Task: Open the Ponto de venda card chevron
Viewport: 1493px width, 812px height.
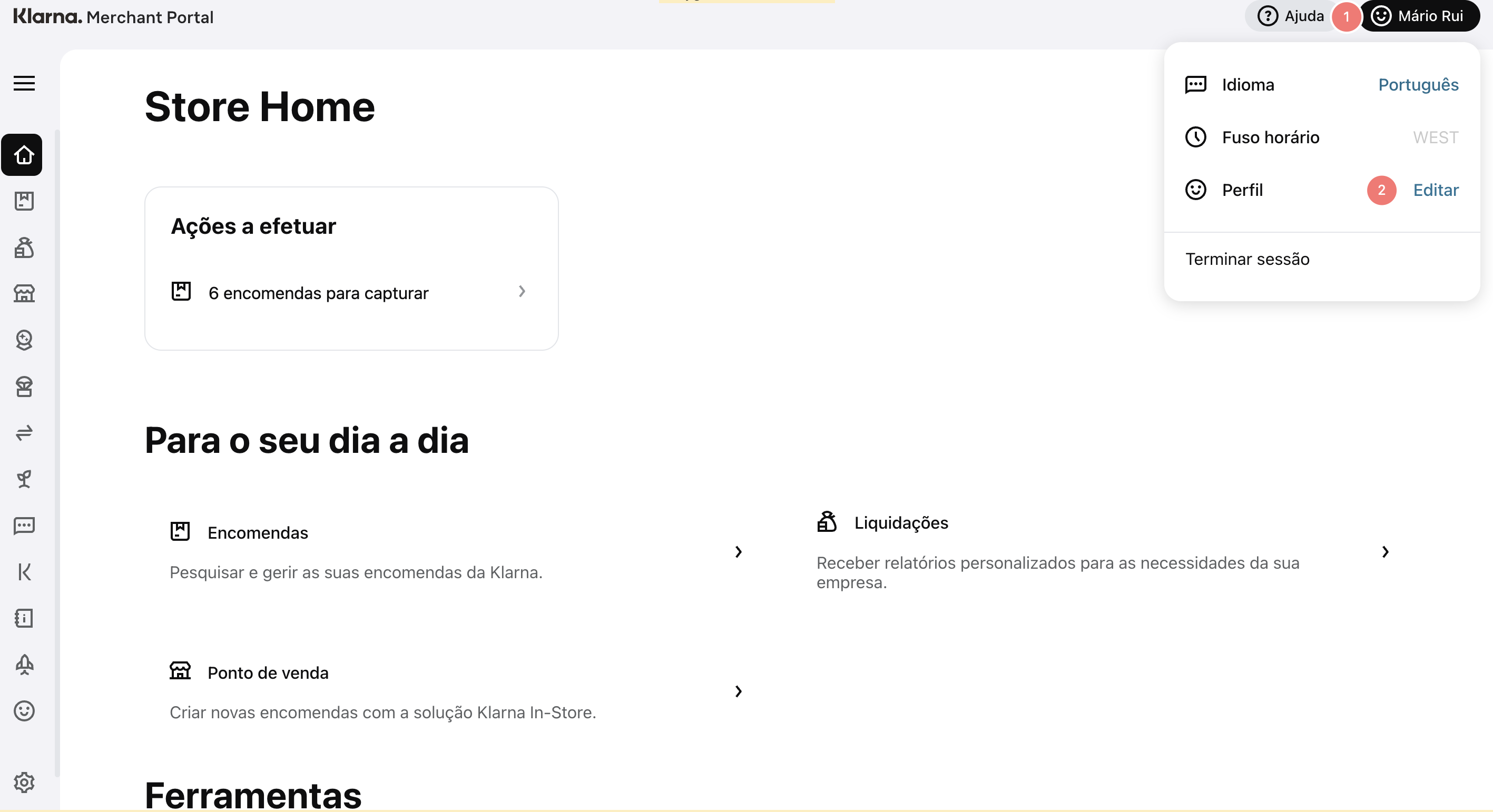Action: tap(738, 691)
